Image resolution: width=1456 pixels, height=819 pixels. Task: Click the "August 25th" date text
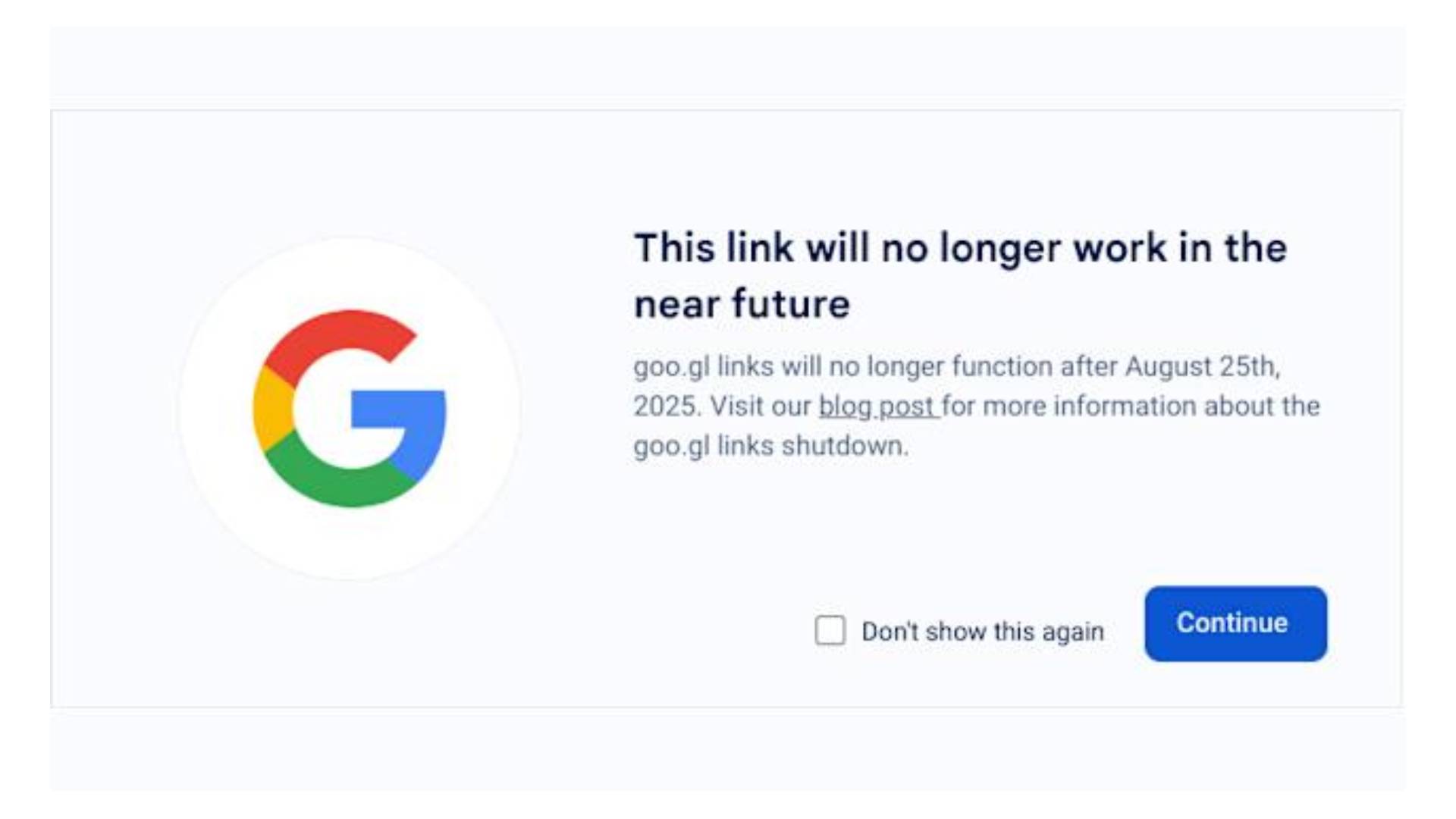coord(1202,366)
